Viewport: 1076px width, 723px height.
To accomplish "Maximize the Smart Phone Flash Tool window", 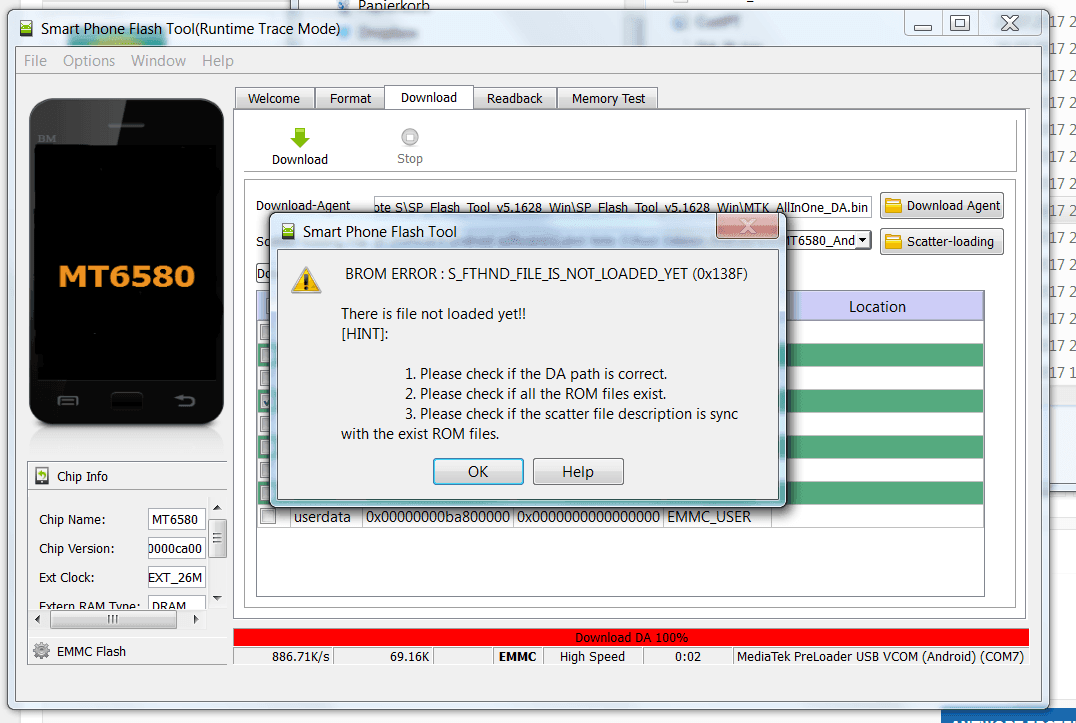I will 959,23.
